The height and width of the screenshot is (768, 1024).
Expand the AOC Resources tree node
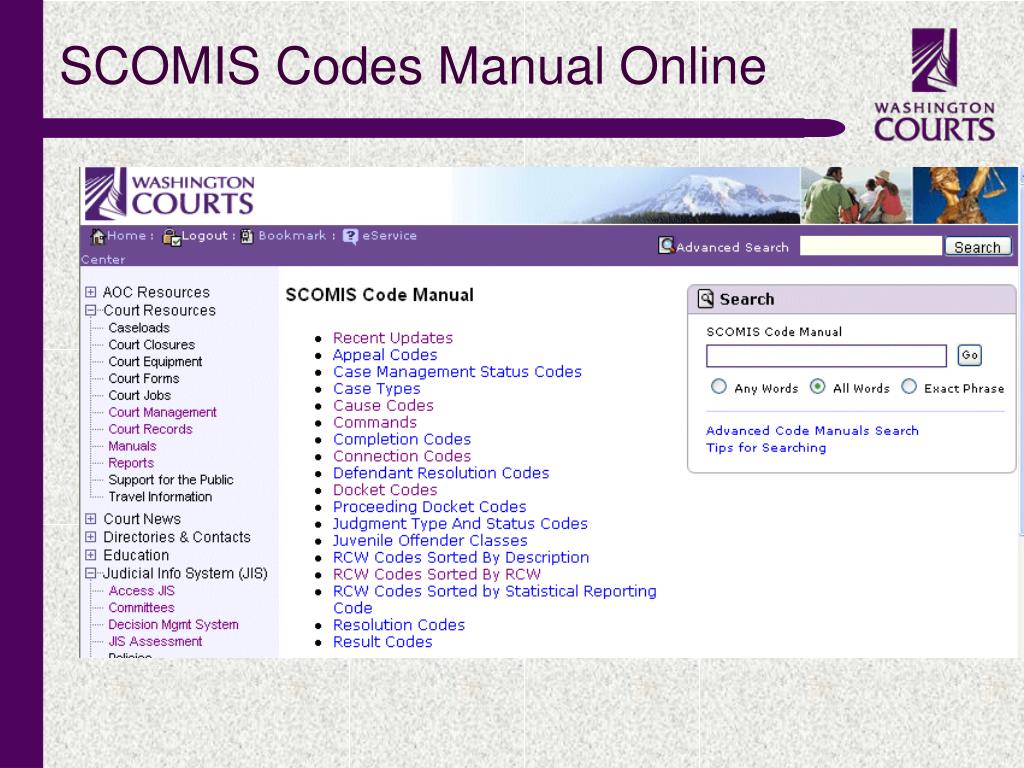[91, 292]
